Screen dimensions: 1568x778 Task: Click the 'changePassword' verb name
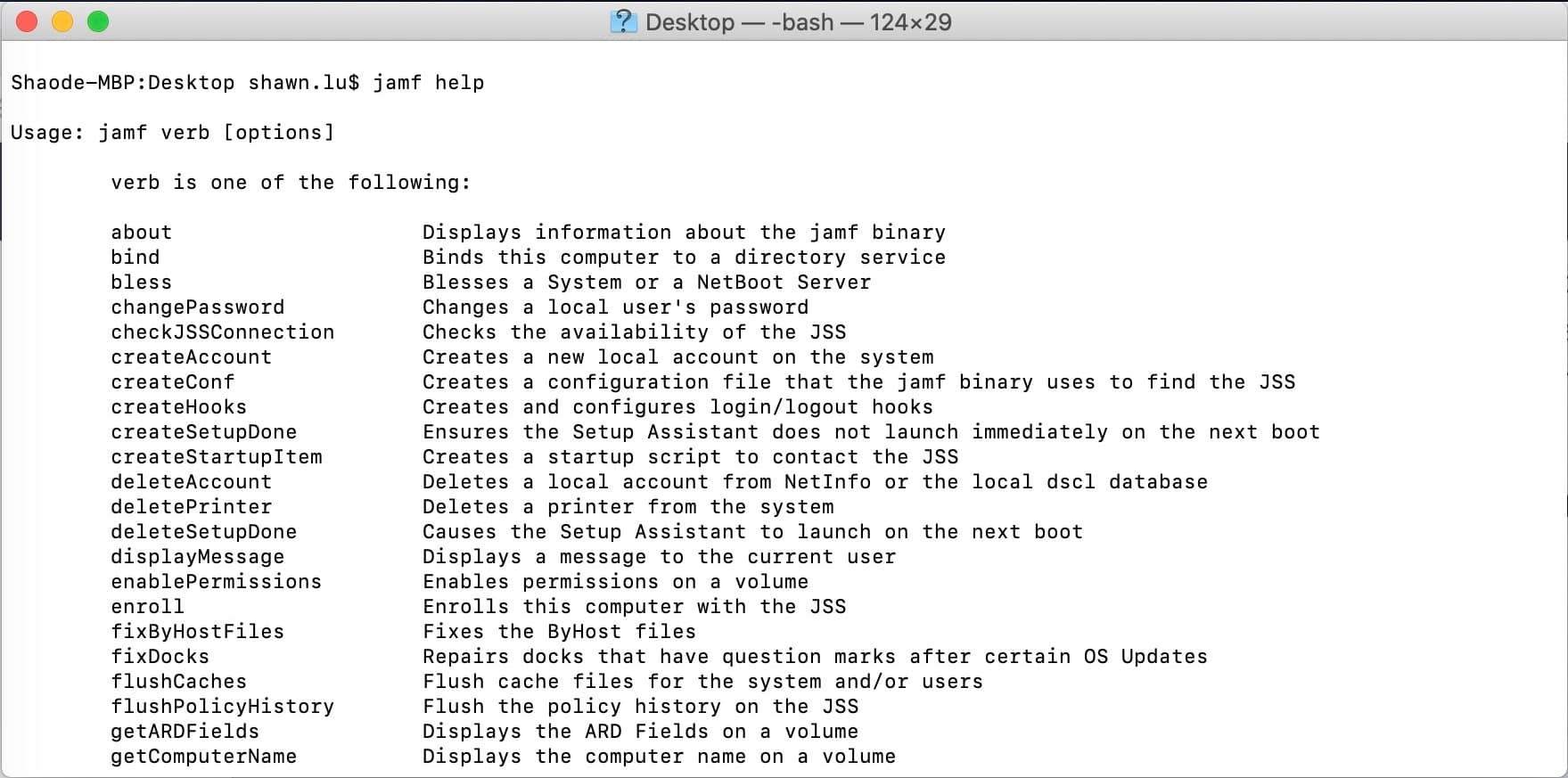(197, 307)
